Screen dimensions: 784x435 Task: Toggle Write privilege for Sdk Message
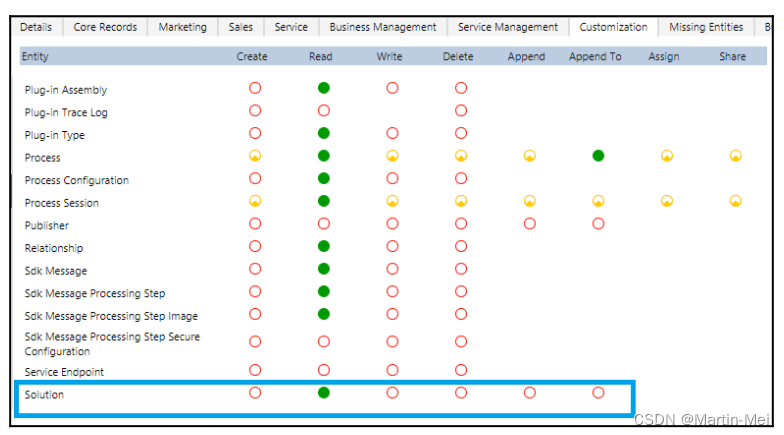pyautogui.click(x=392, y=269)
